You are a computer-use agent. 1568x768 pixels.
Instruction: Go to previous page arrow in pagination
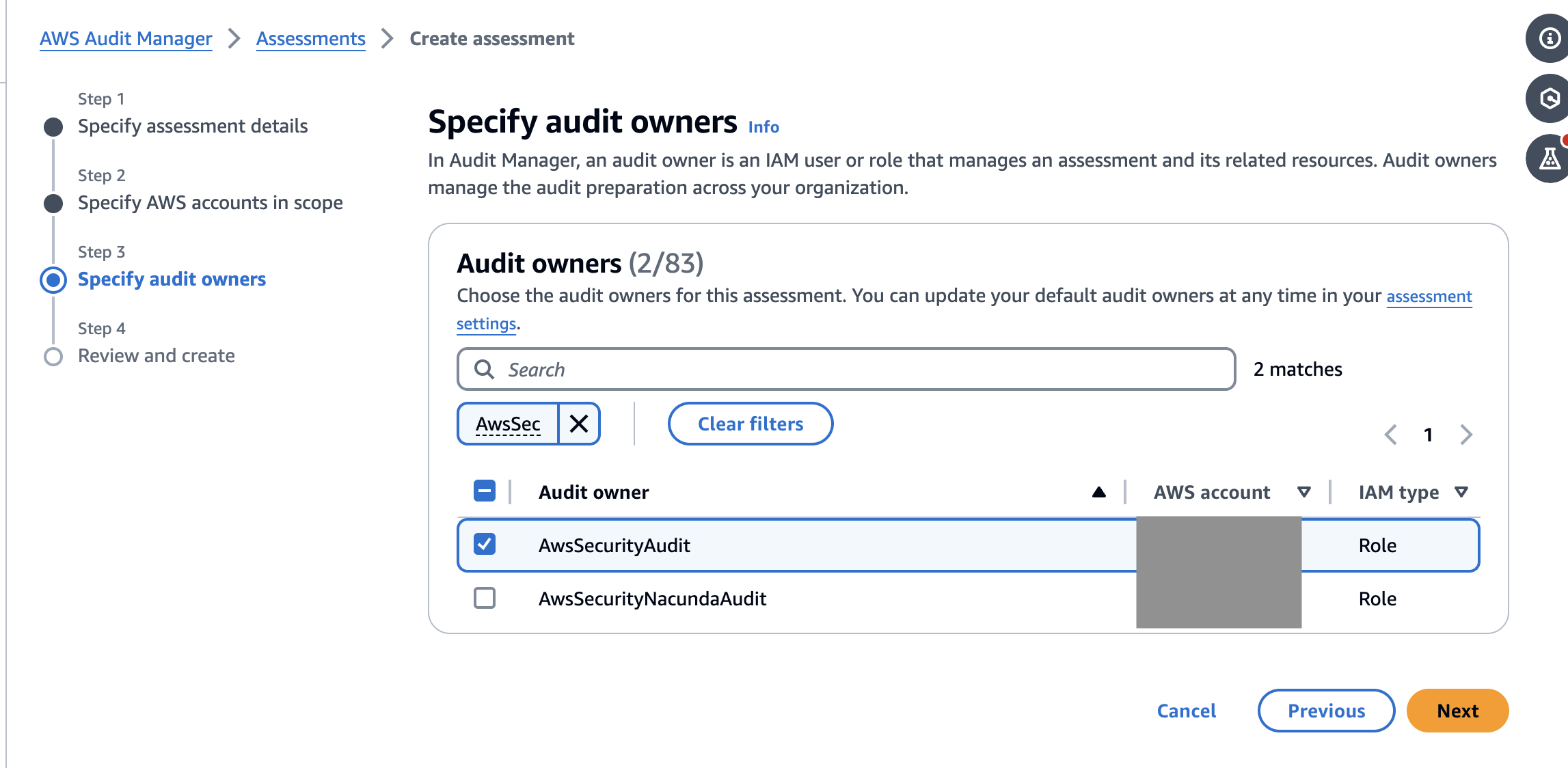point(1390,435)
